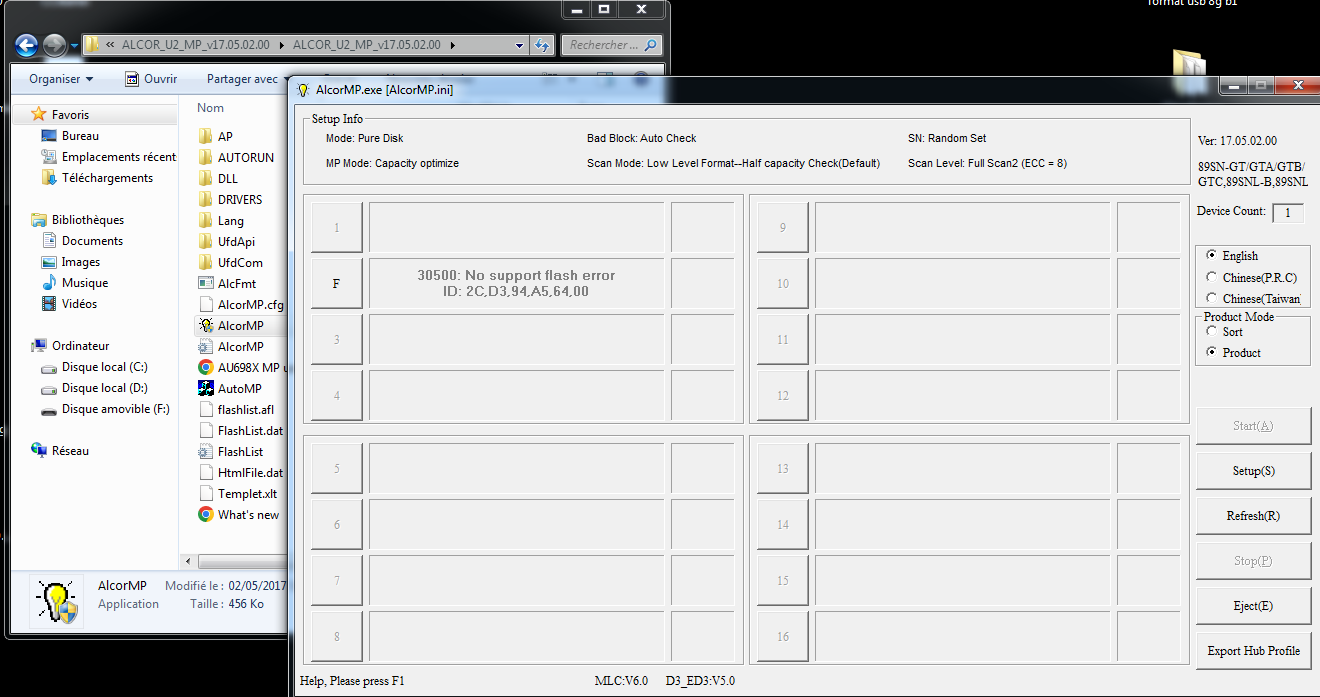Click the desktop folder icon behind AlcorMP window
Image resolution: width=1320 pixels, height=697 pixels.
coord(1188,62)
